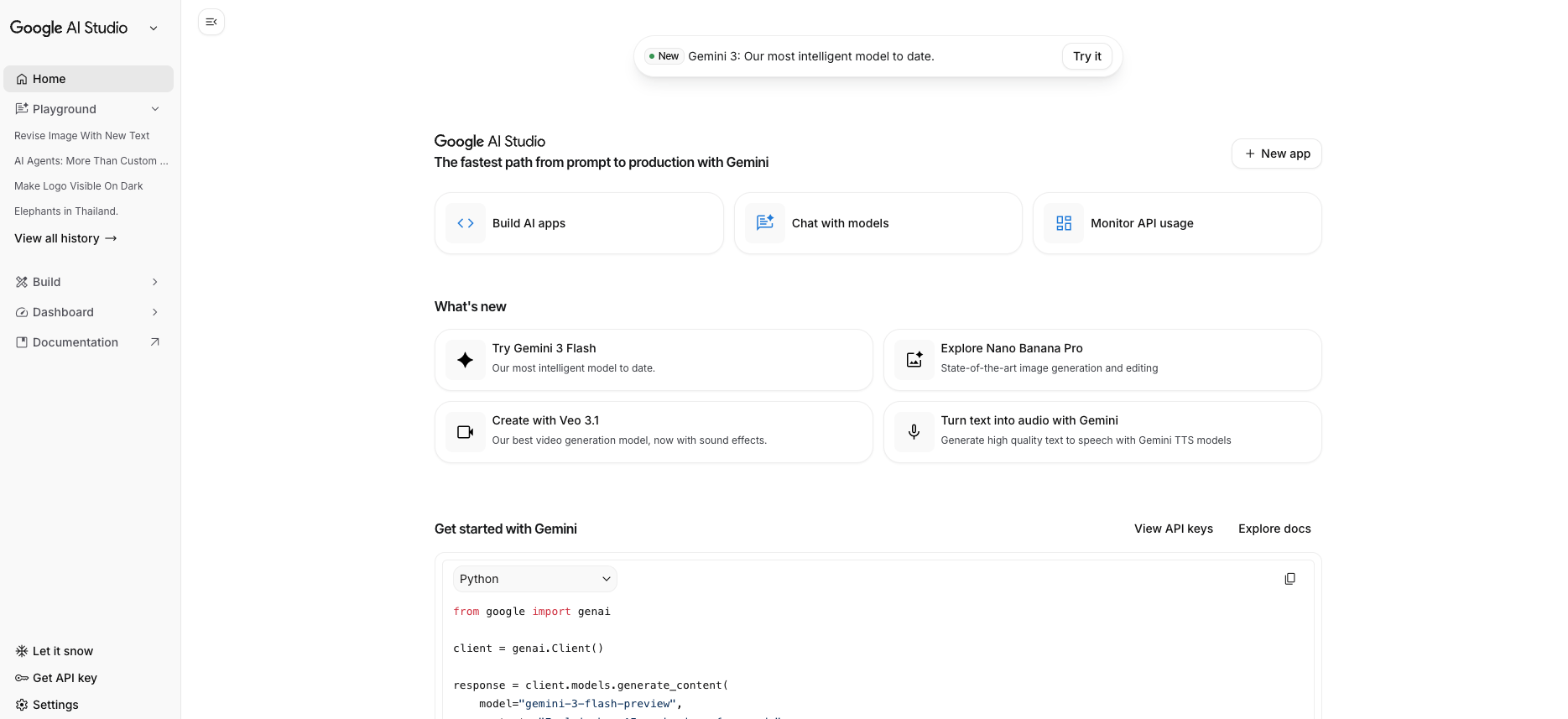Click the Try it button in banner
Screen dimensions: 1568x719
pos(1087,56)
